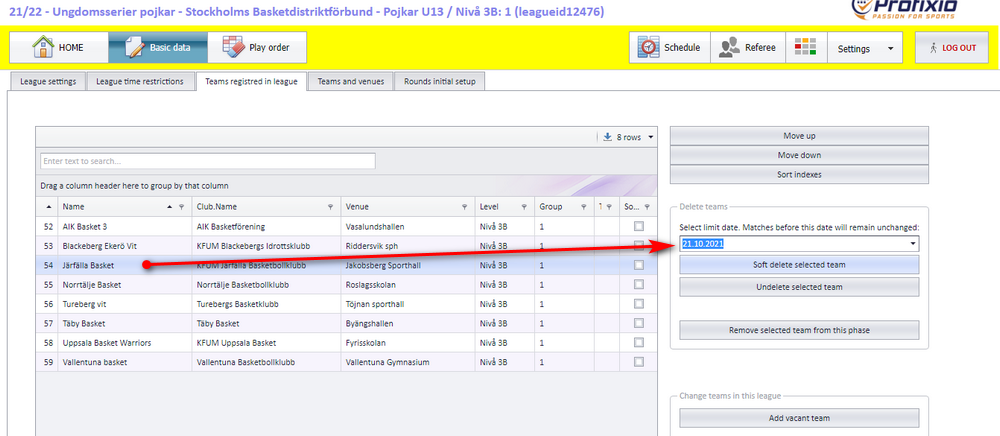Open the Schedule view
1000x436 pixels.
(670, 48)
